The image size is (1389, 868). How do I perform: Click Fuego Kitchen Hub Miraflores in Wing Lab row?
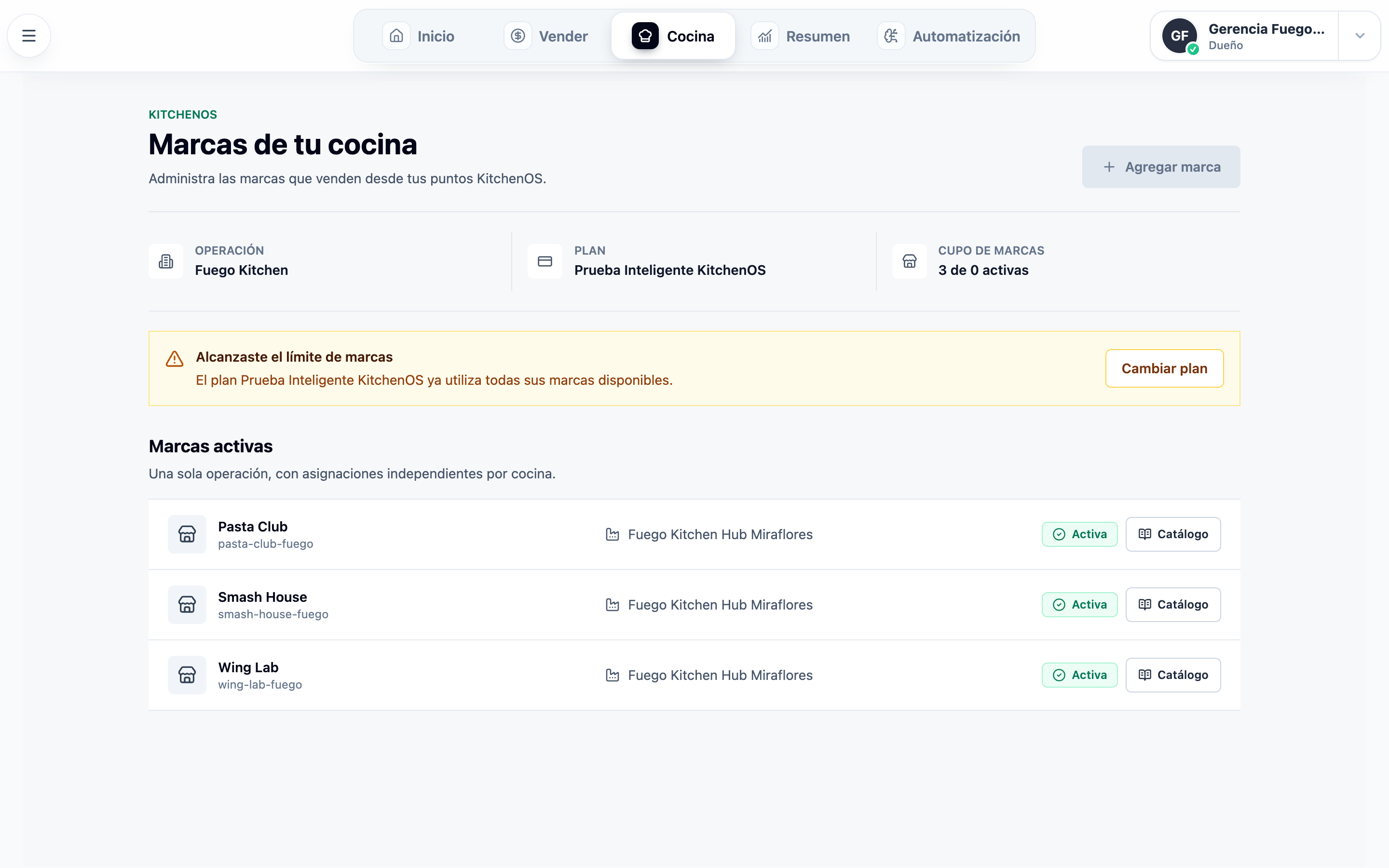[x=721, y=675]
